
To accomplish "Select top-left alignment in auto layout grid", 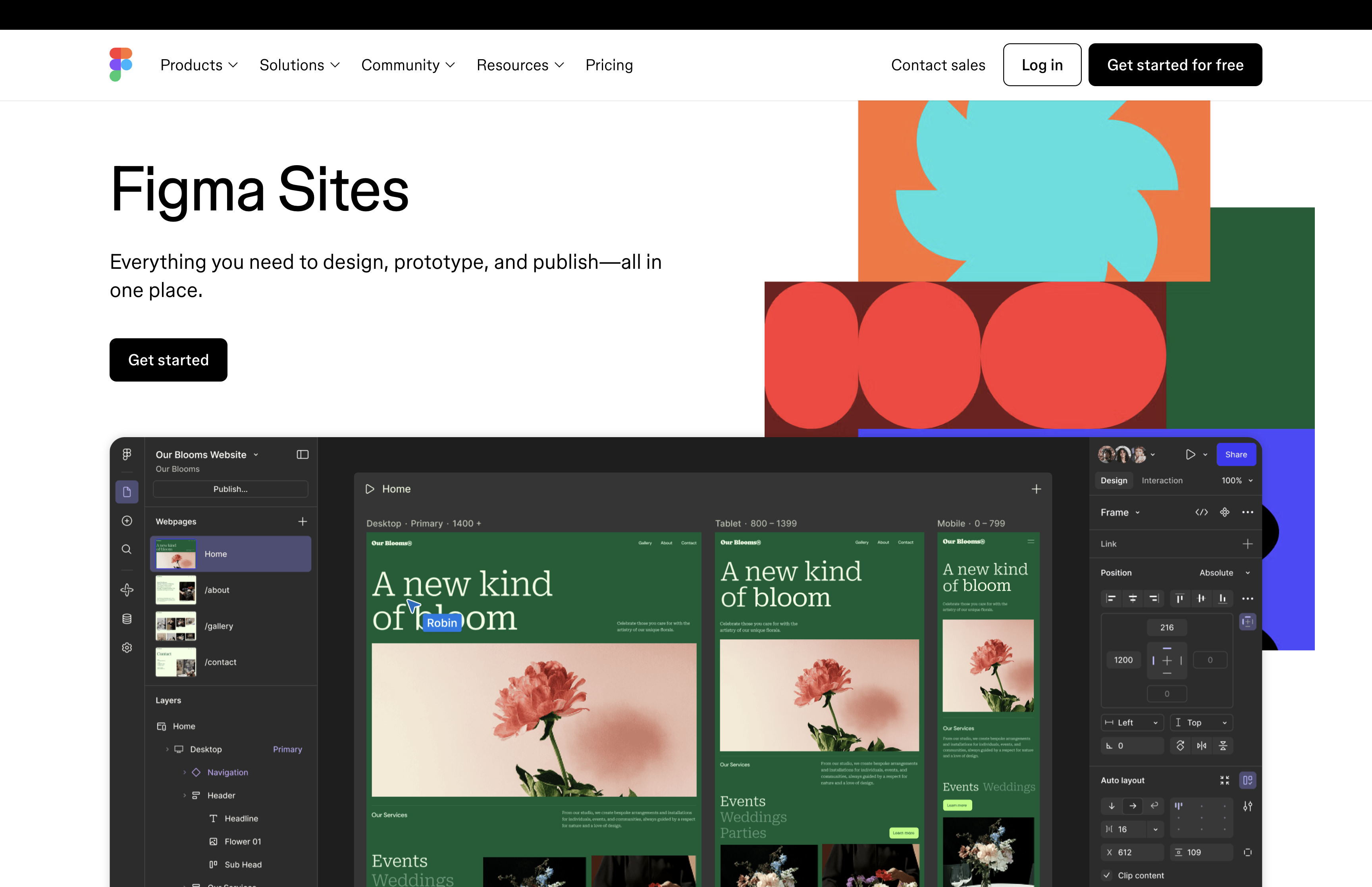I will 1179,806.
